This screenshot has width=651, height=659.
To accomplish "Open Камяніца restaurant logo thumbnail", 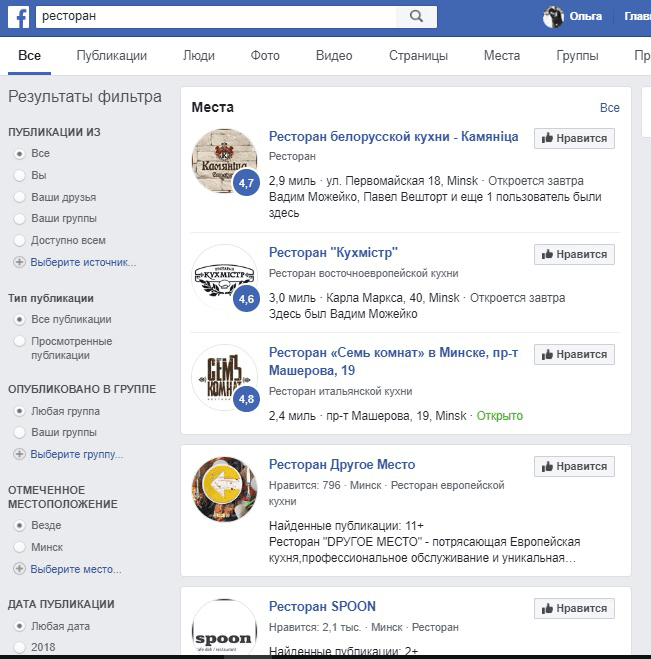I will 224,161.
